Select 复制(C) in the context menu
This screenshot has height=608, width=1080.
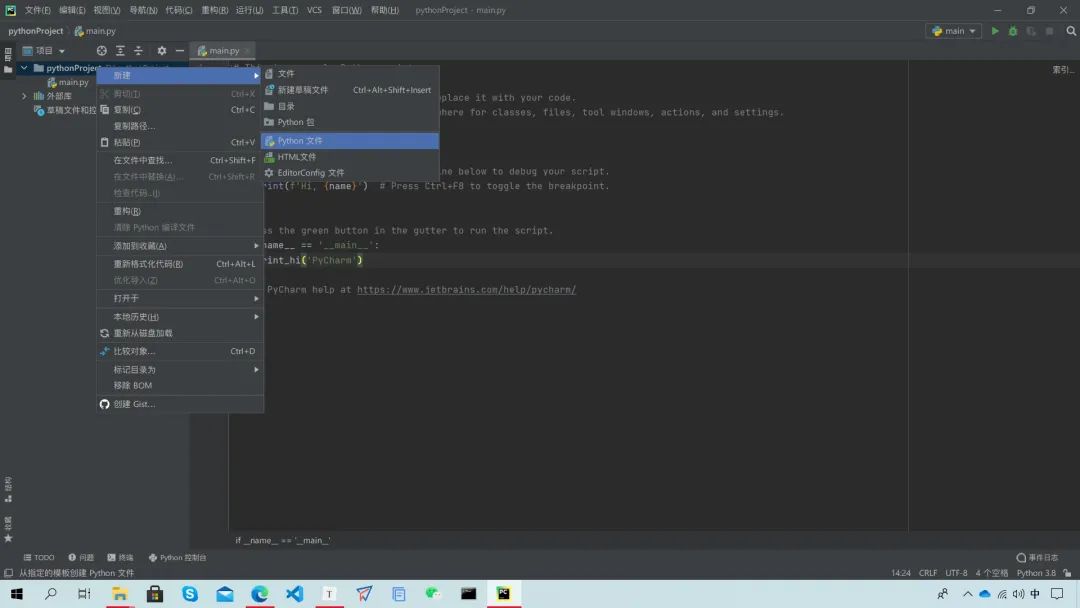(x=180, y=110)
